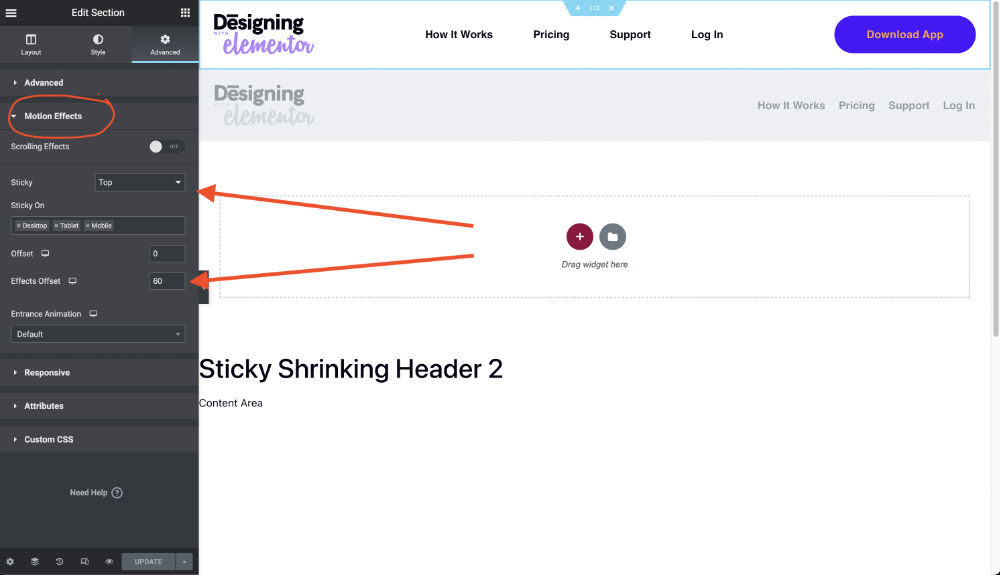This screenshot has width=1000, height=575.
Task: Click the Preview Changes eye icon
Action: [x=109, y=562]
